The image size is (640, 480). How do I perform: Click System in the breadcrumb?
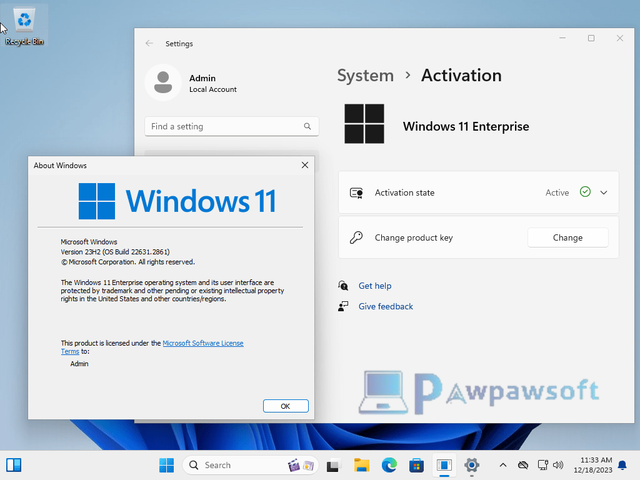tap(365, 76)
